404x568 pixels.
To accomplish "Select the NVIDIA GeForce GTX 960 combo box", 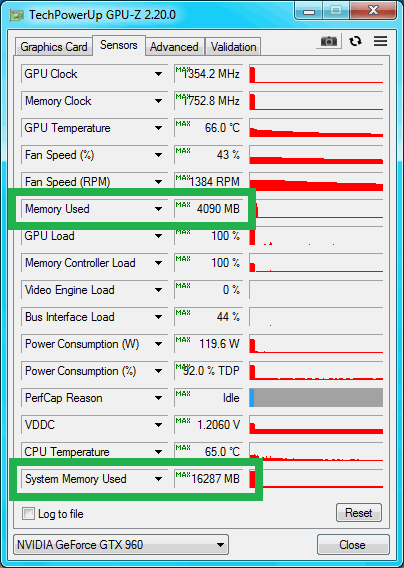I will coord(121,544).
